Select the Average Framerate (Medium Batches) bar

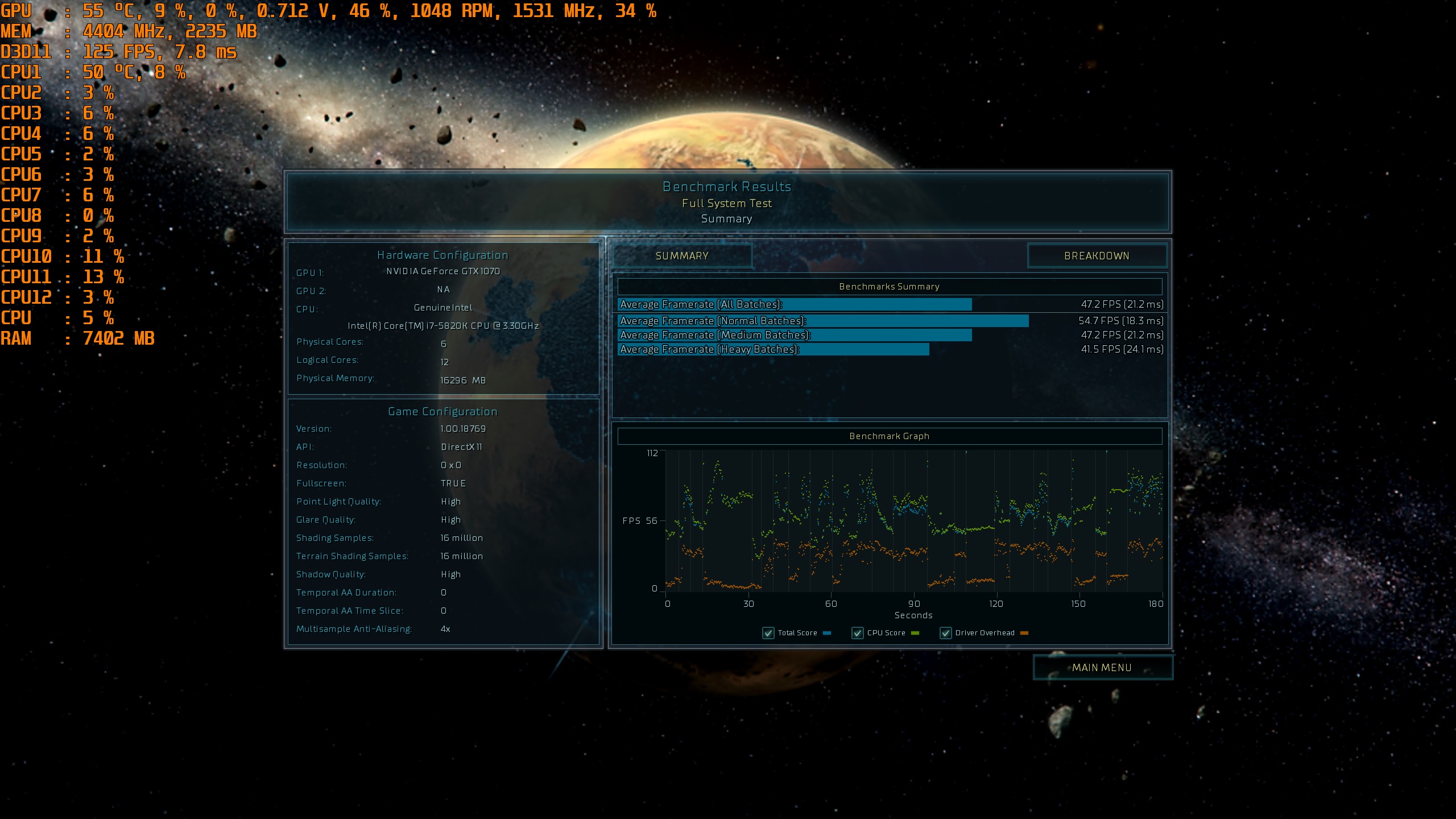tap(795, 335)
